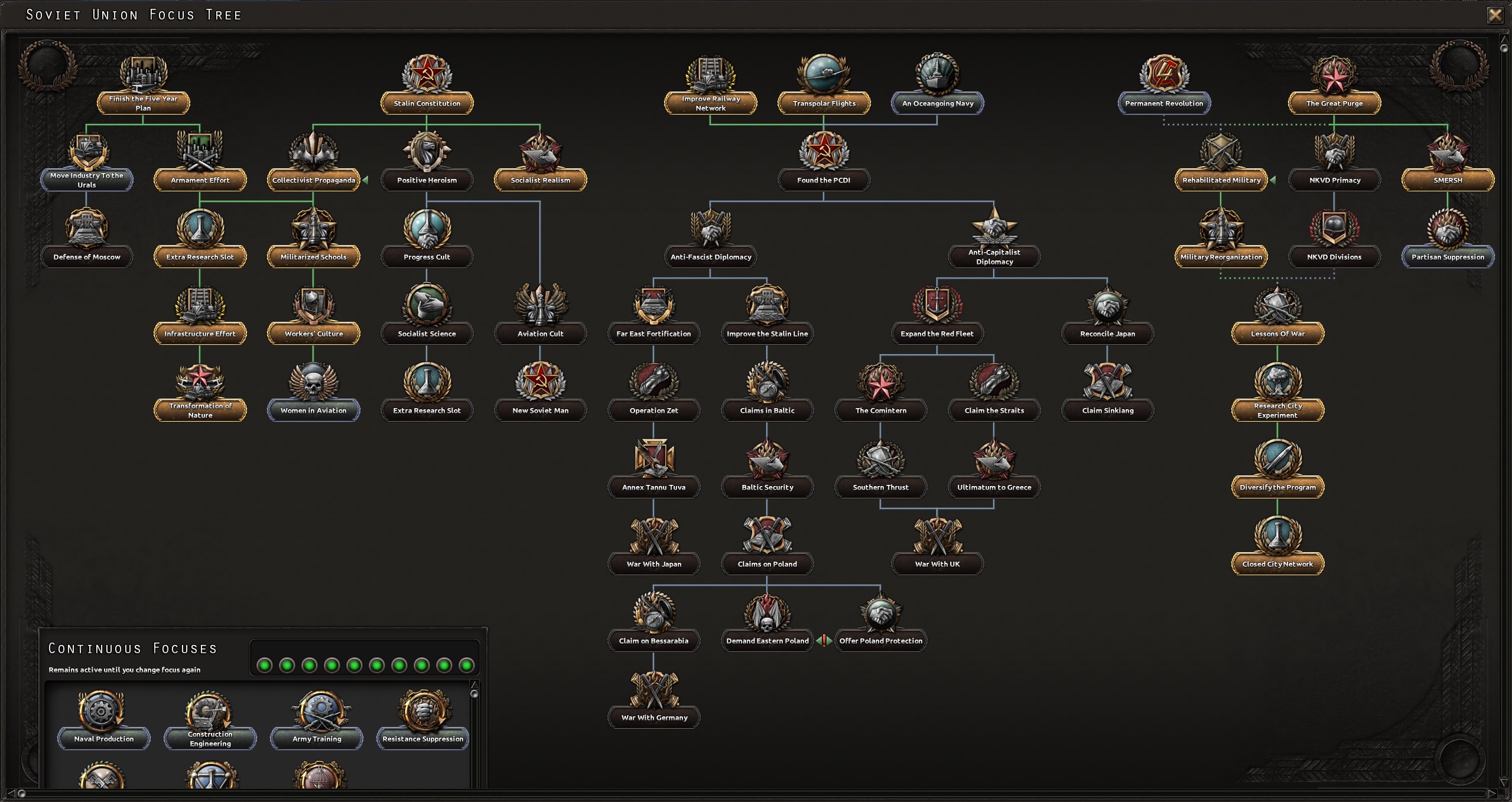1512x802 pixels.
Task: Click the War With UK crossed swords icon
Action: pos(937,536)
